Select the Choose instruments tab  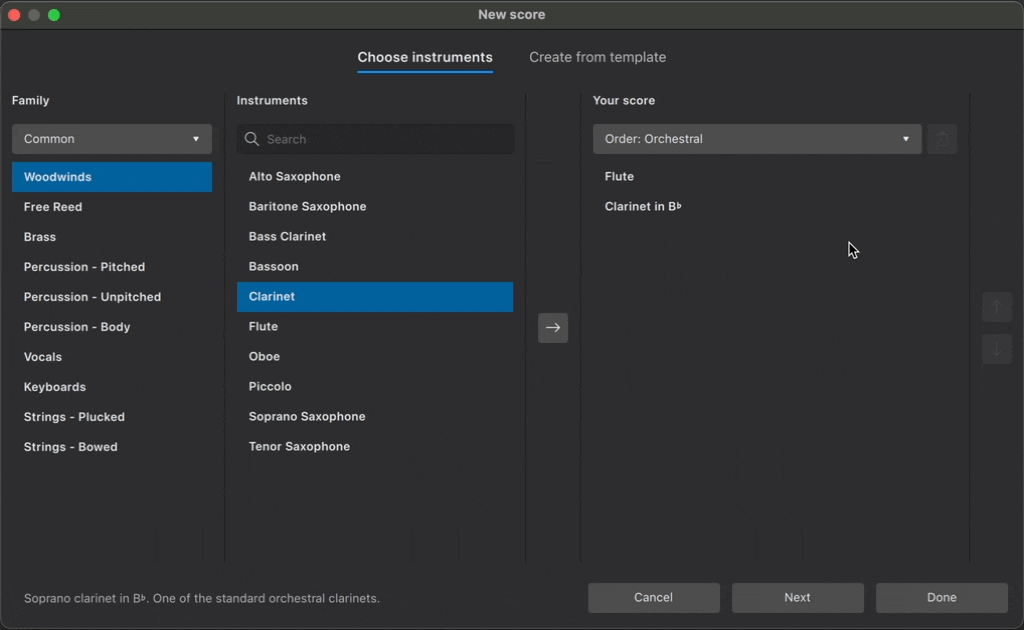click(425, 57)
